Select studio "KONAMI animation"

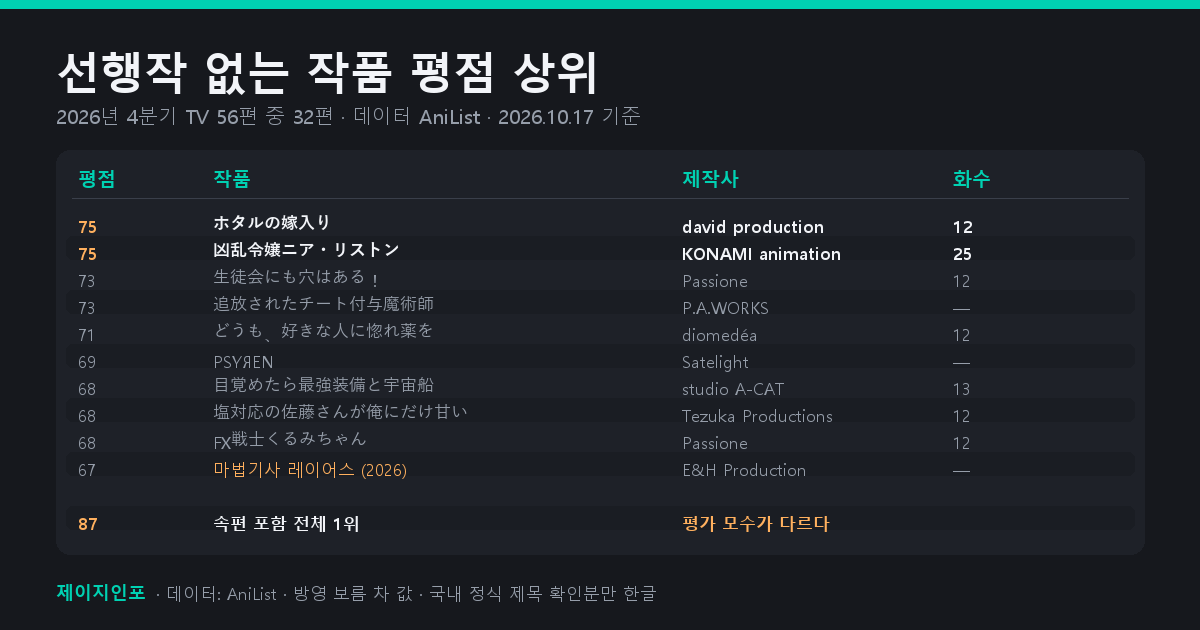(761, 254)
